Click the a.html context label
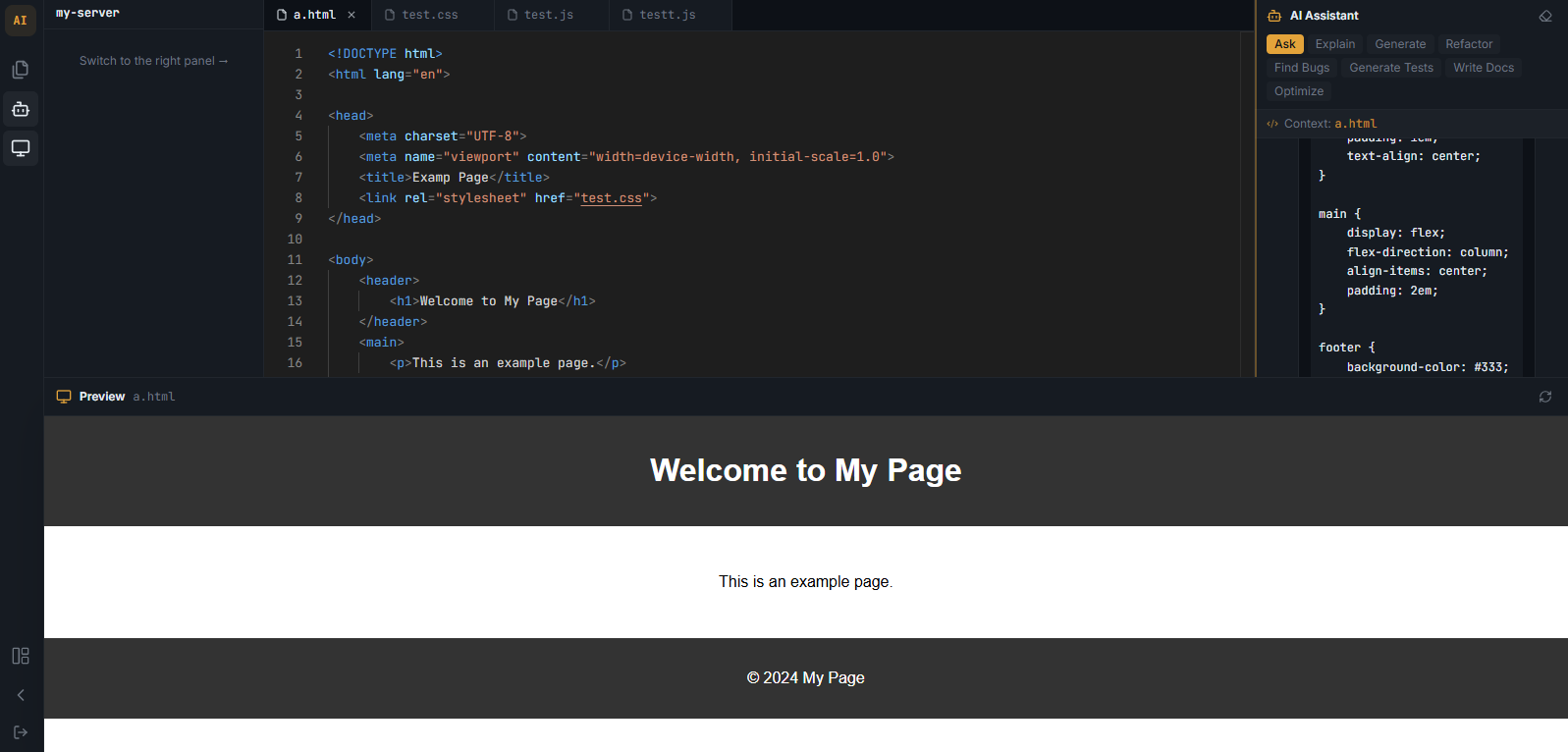 click(1356, 124)
